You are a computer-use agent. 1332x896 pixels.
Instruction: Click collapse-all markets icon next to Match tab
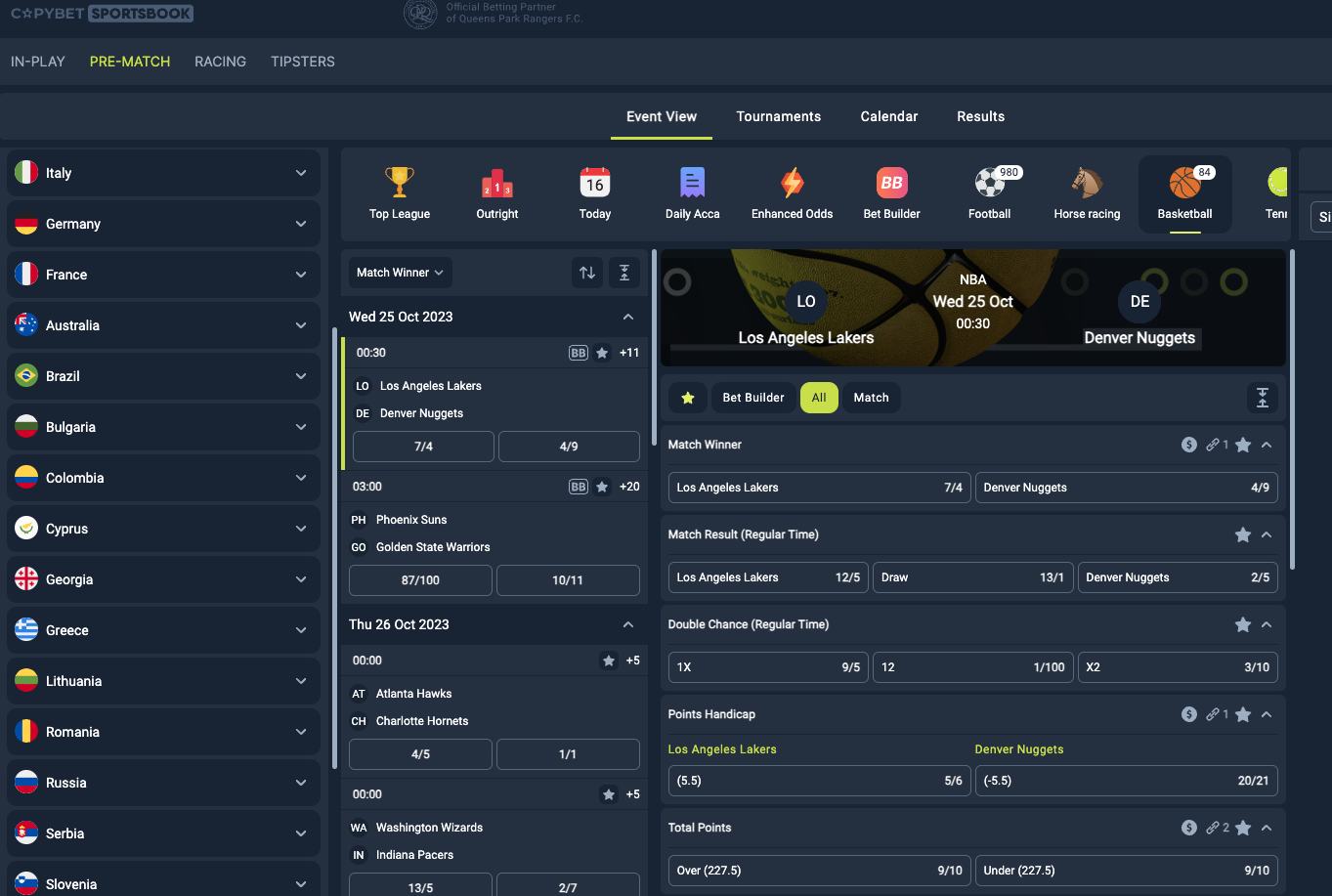point(1263,398)
